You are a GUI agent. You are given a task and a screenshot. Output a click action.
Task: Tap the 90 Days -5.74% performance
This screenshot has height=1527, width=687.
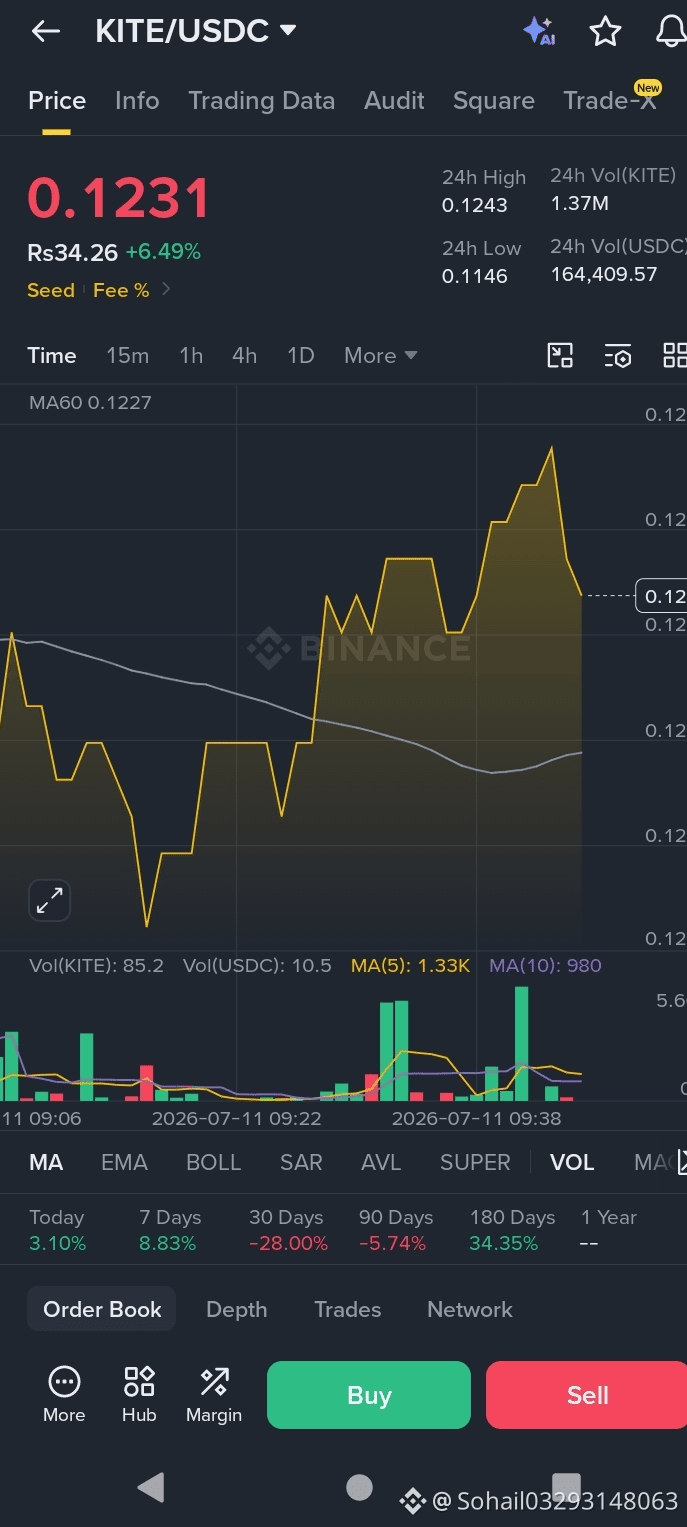point(396,1230)
